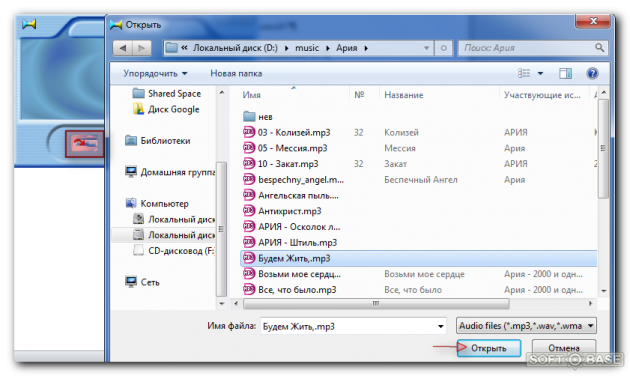
Task: Click the Новая папка button
Action: [236, 74]
